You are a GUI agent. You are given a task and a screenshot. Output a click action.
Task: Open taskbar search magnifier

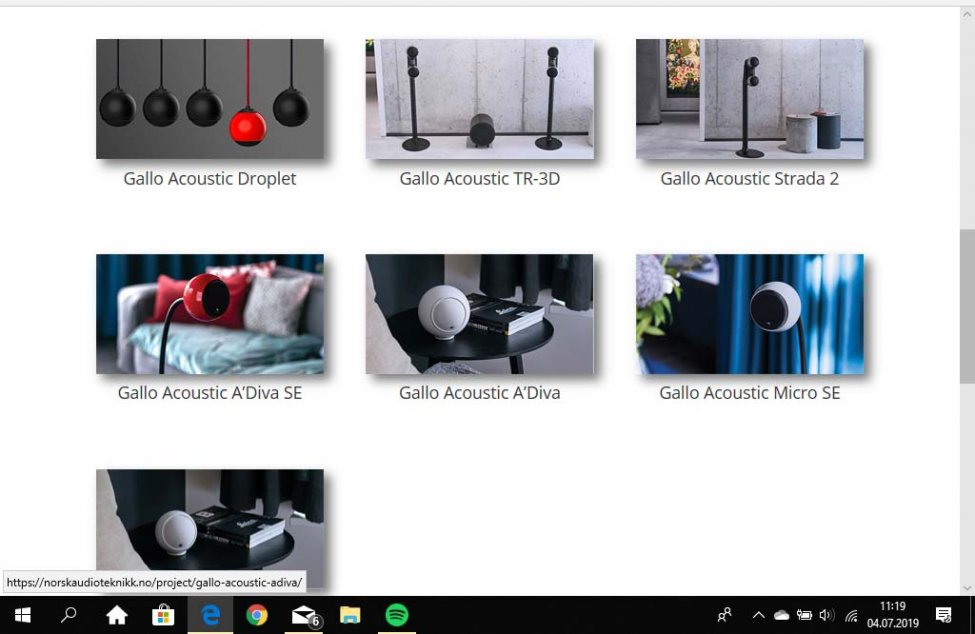coord(68,615)
